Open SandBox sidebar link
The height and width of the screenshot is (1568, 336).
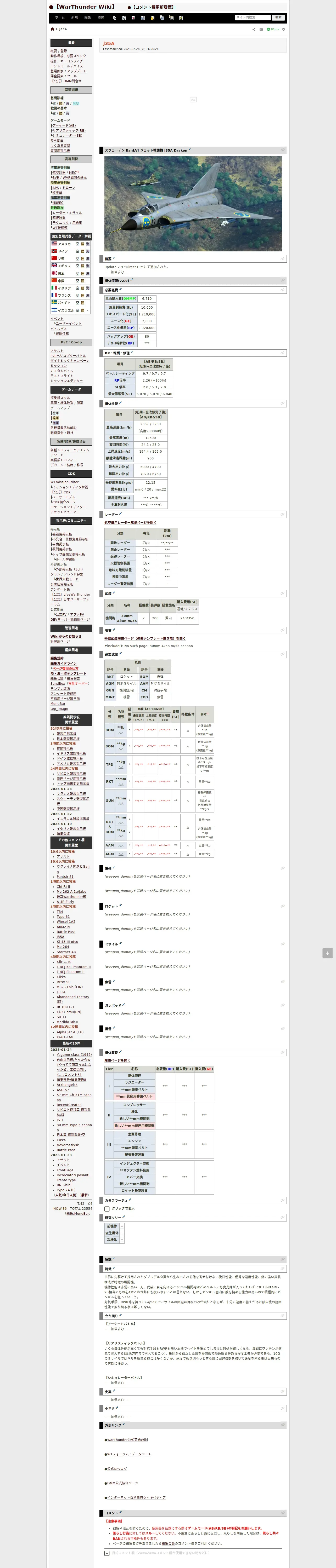(58, 684)
